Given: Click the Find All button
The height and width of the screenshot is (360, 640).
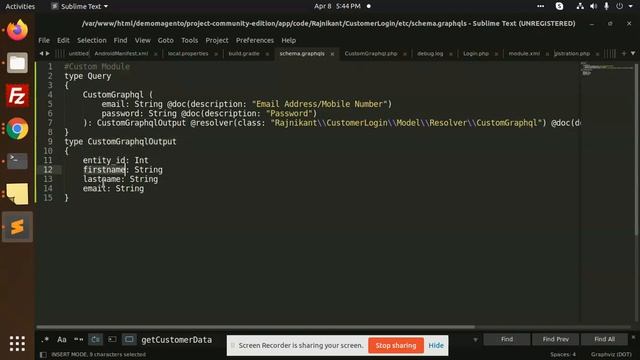Looking at the screenshot, I should 604,339.
